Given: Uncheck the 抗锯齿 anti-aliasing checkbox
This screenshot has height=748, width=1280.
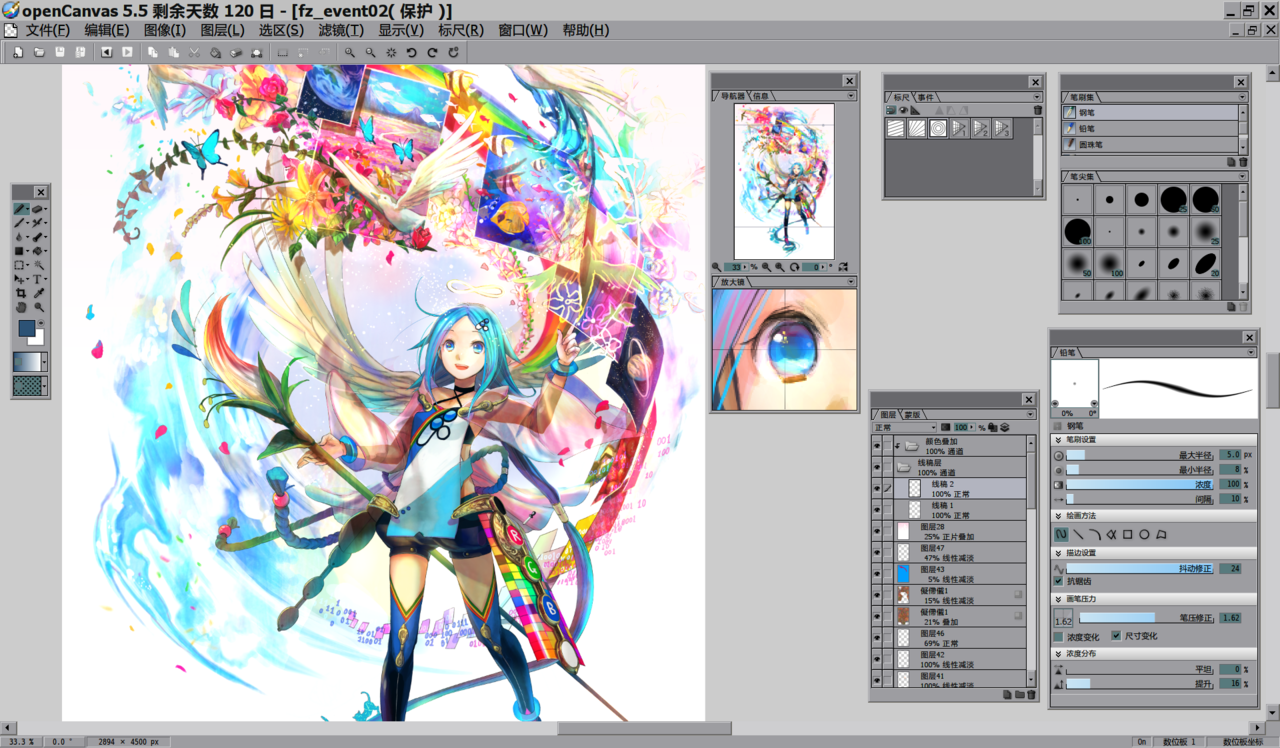Looking at the screenshot, I should 1058,579.
